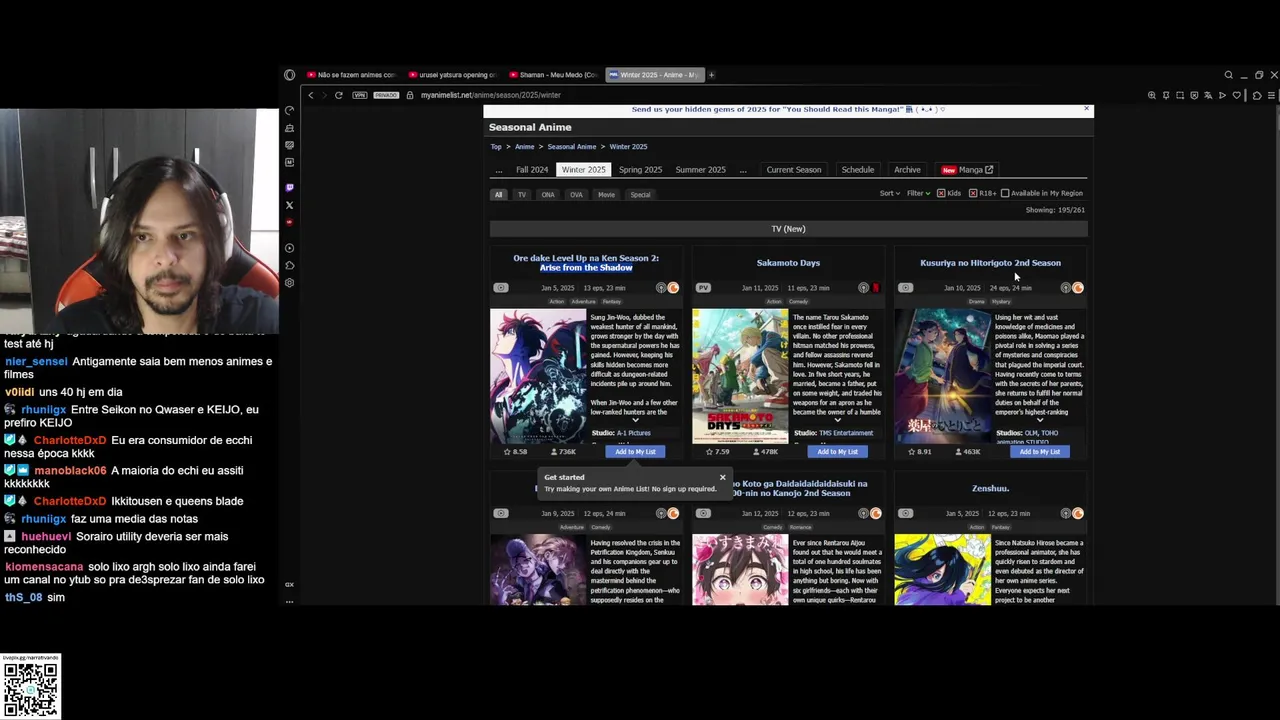Switch to the Shaman - Meu Medo browser tab
Image resolution: width=1280 pixels, height=720 pixels.
[x=553, y=75]
